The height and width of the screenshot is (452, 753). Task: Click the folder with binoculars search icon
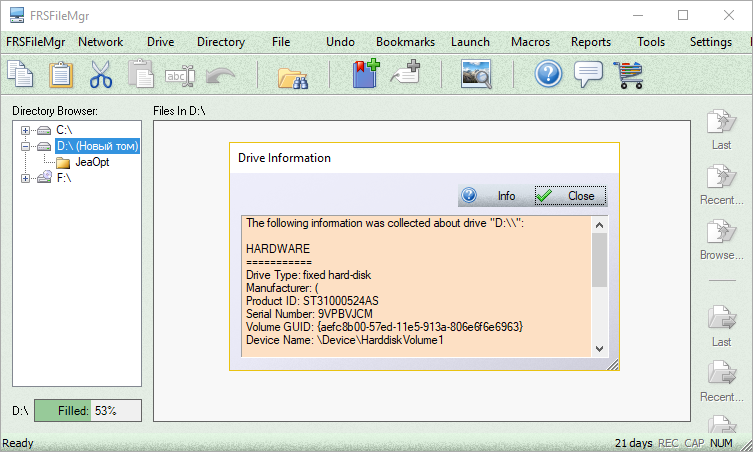click(293, 78)
